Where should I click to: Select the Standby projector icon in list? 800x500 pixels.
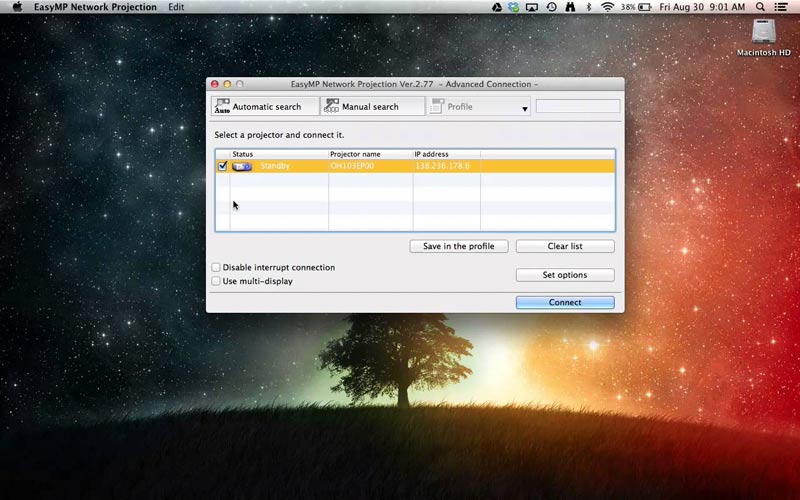(242, 166)
